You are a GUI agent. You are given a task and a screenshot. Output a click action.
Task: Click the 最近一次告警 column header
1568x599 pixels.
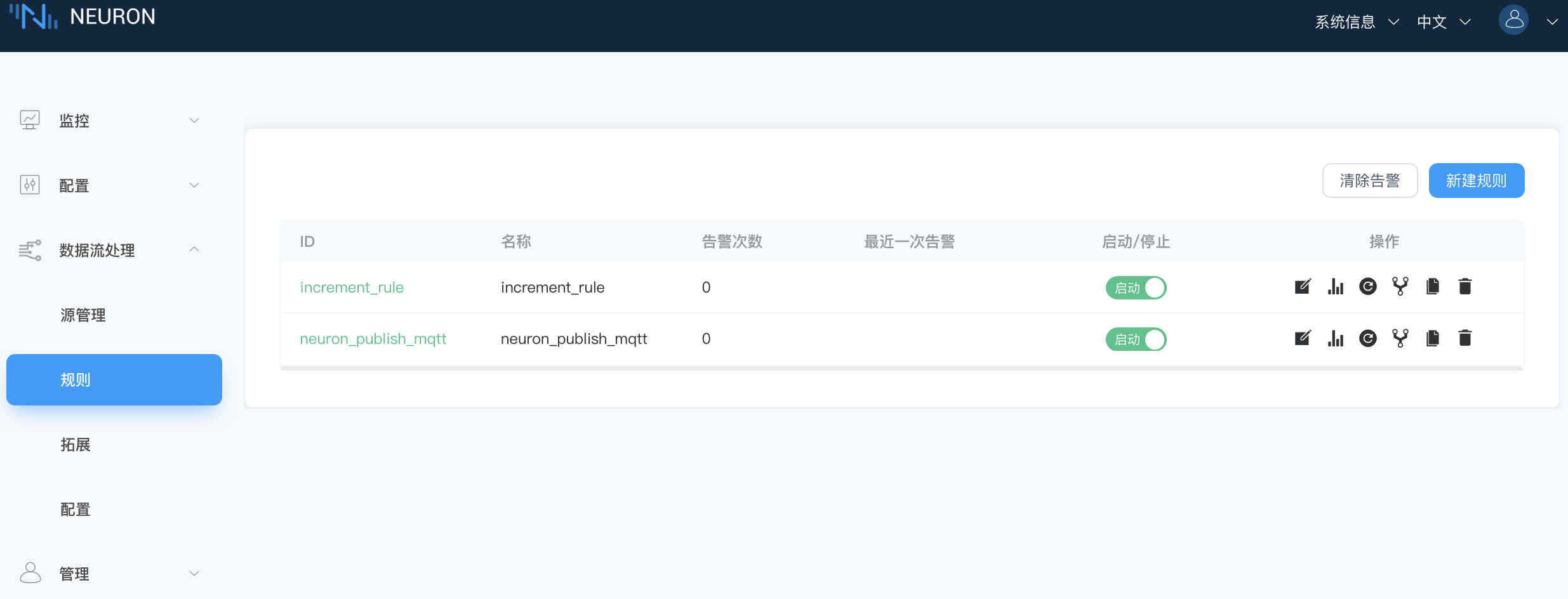tap(910, 241)
